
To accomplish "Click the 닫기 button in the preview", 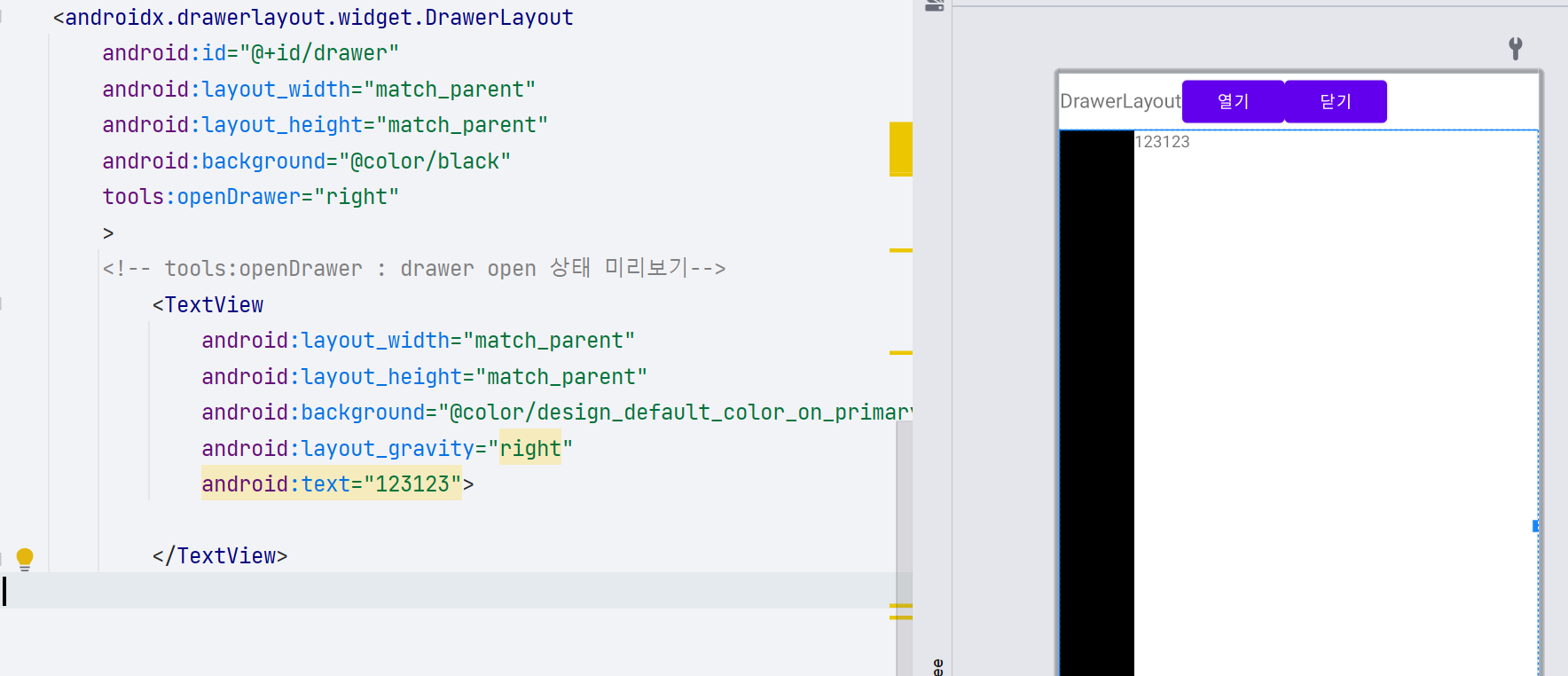I will coord(1336,101).
